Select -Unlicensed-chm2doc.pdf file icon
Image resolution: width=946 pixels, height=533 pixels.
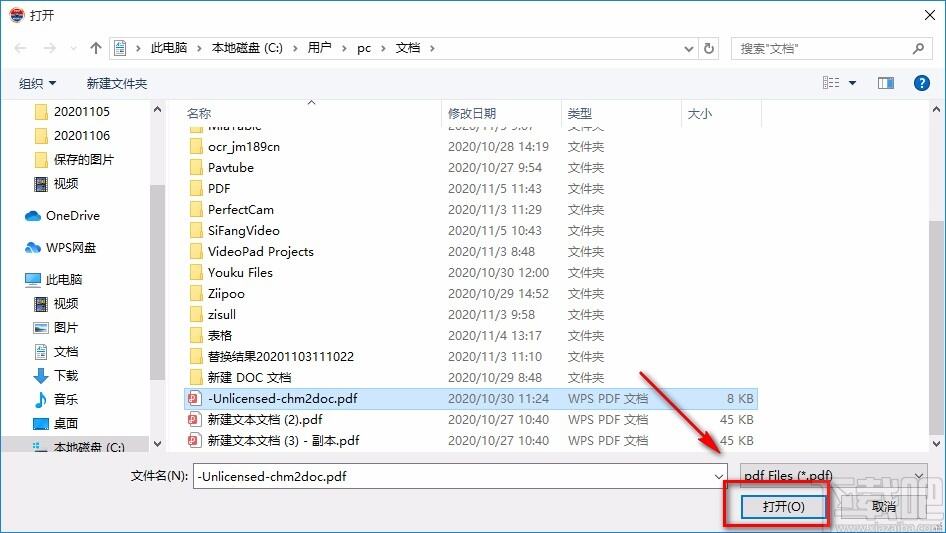(x=194, y=398)
